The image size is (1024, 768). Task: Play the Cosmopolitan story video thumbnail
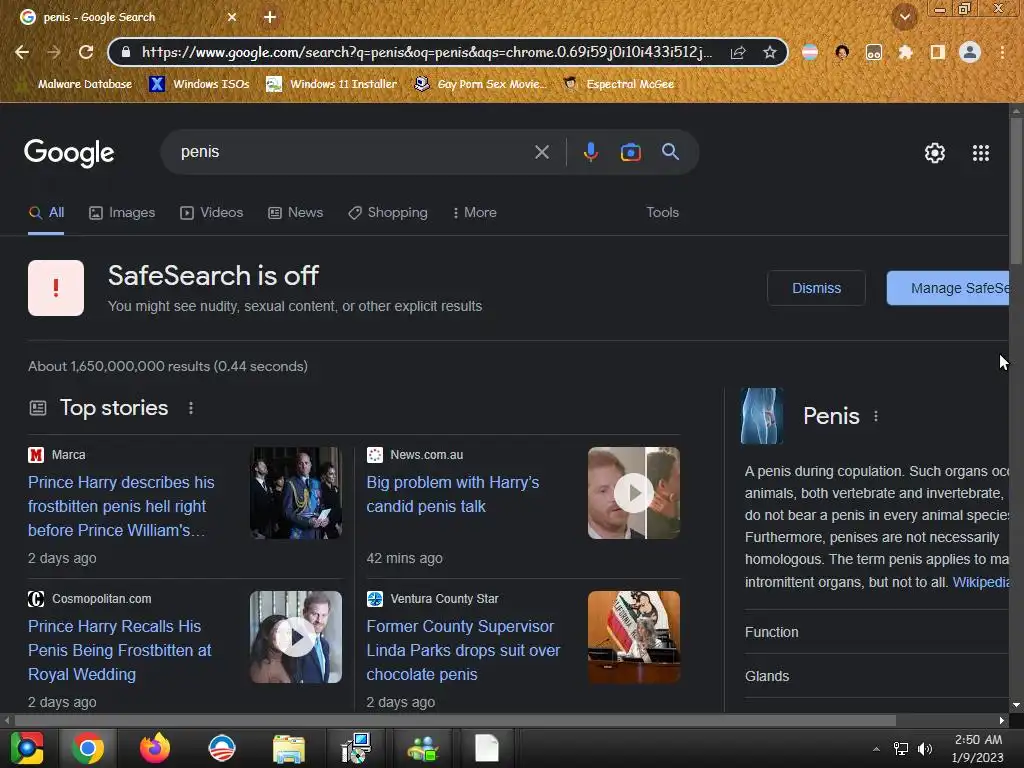[296, 637]
